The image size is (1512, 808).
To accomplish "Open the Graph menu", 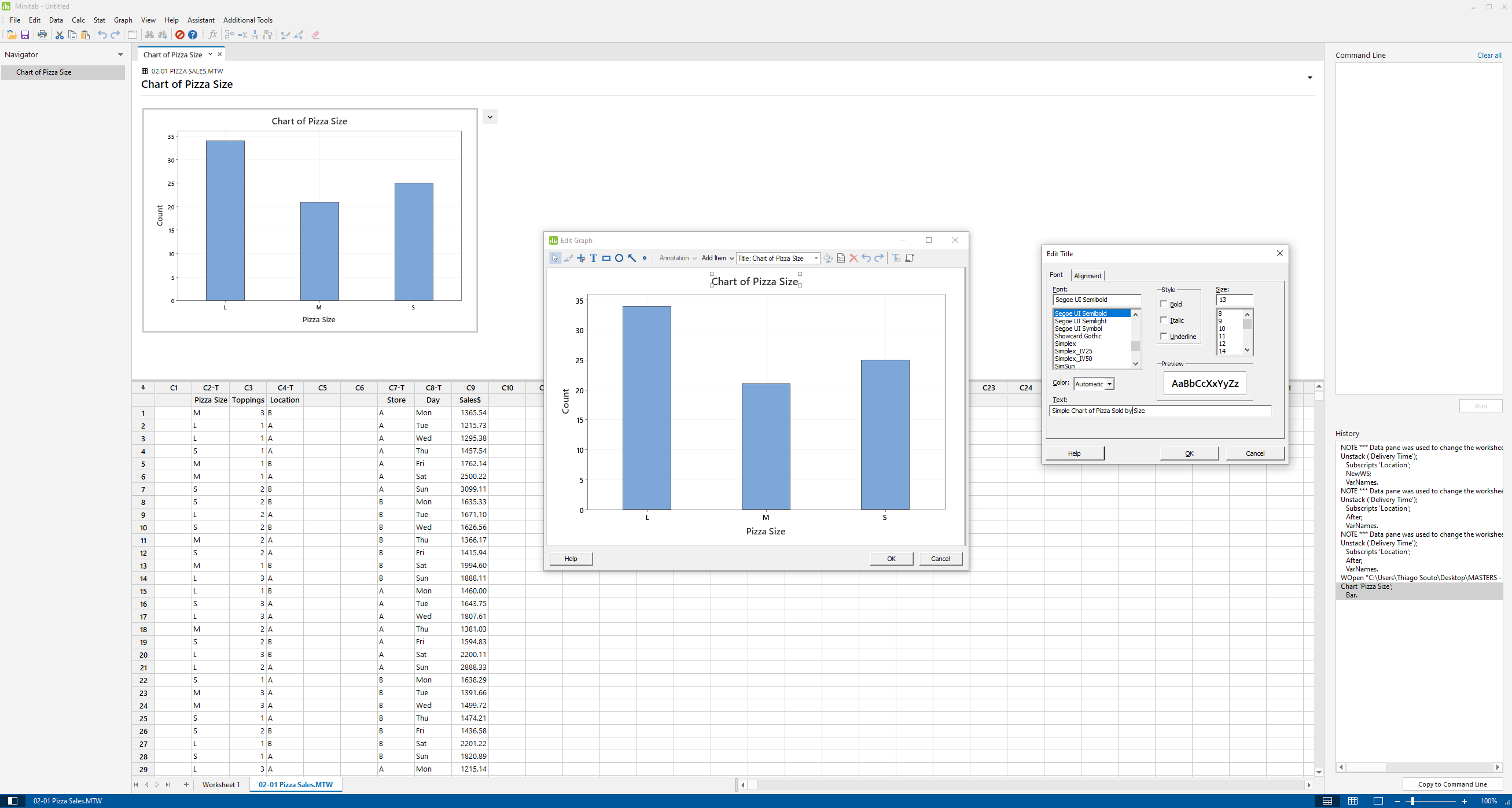I will 123,20.
